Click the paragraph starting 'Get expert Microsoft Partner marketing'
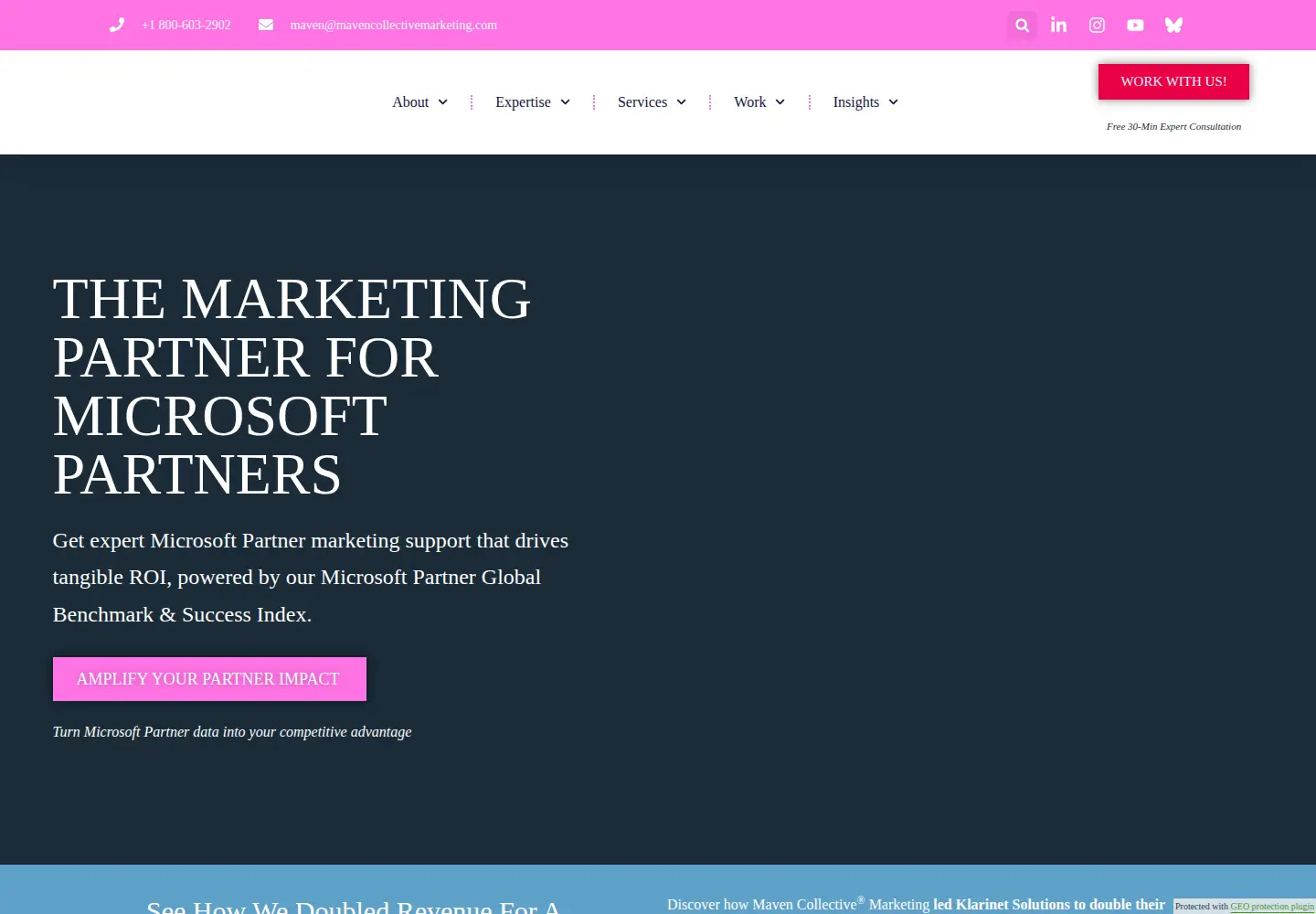 [311, 578]
